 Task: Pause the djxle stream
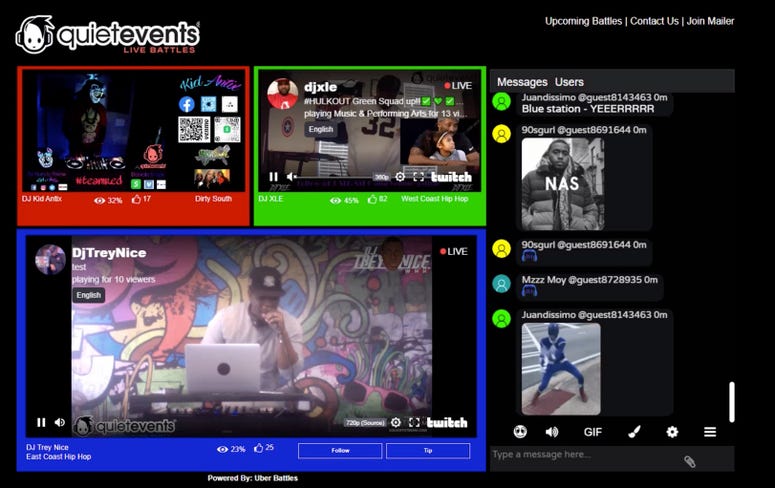pyautogui.click(x=273, y=177)
